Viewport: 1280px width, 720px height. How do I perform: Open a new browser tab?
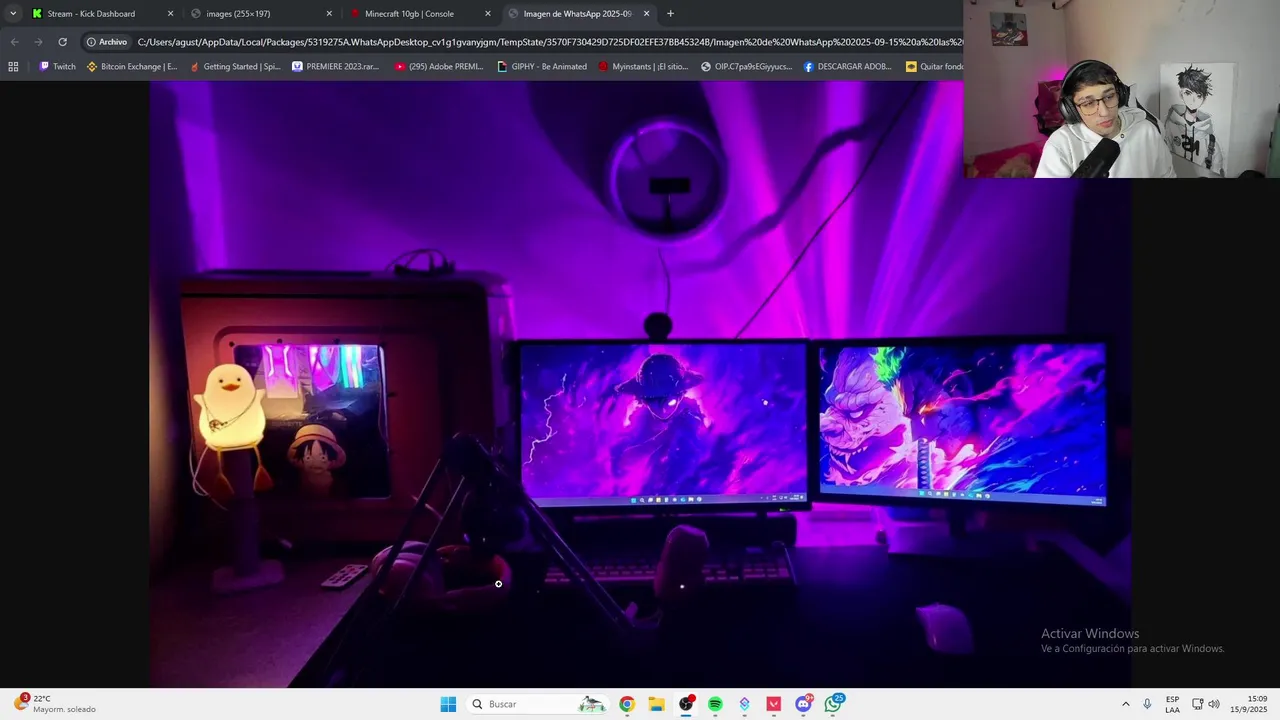[670, 14]
